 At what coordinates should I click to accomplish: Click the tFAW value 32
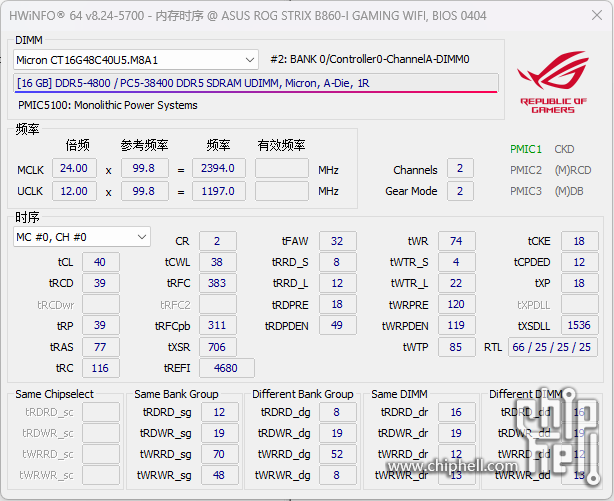click(x=338, y=241)
